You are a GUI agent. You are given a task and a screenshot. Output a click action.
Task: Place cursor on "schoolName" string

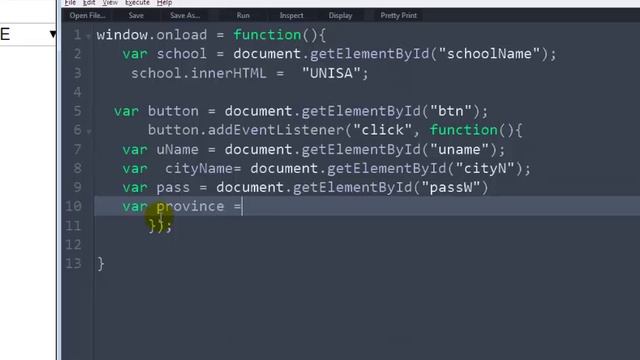pos(489,54)
